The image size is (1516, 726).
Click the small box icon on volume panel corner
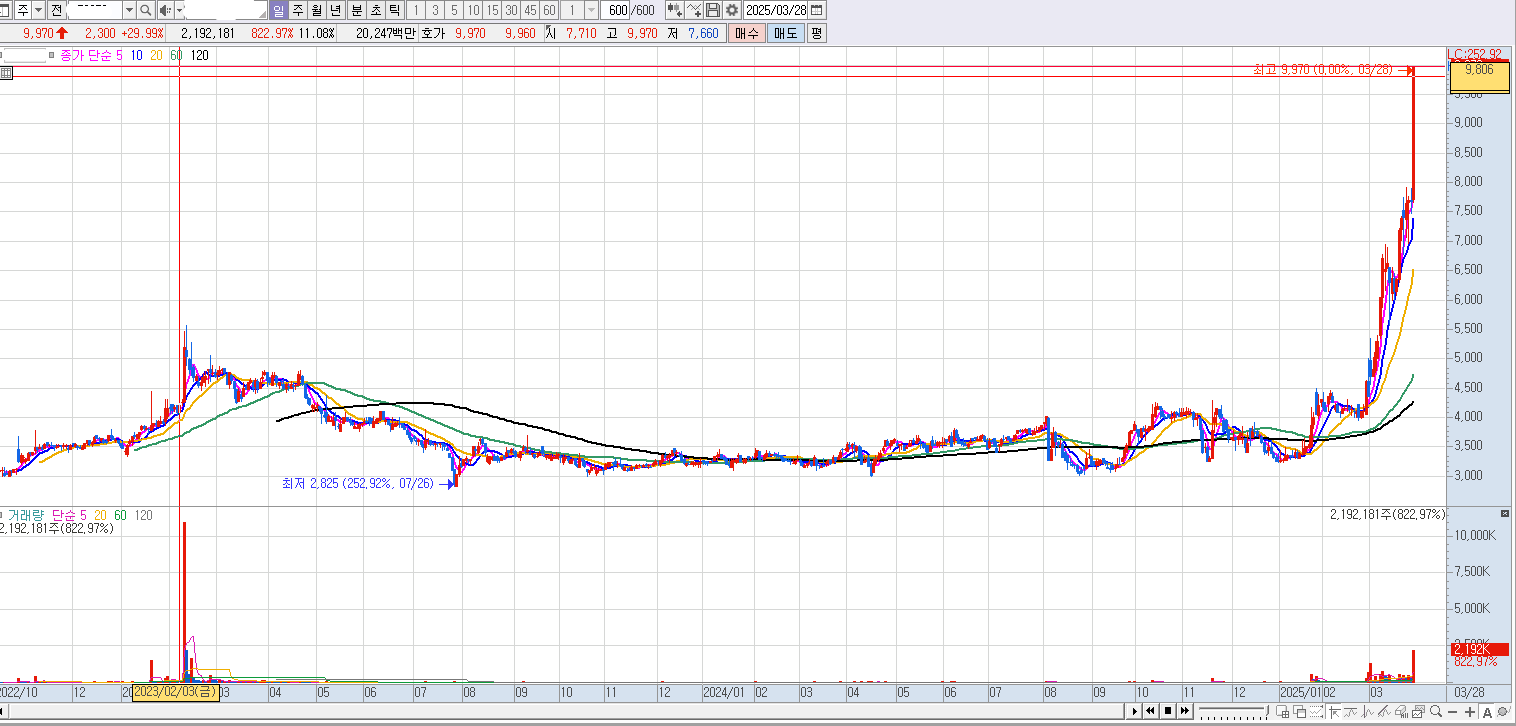pyautogui.click(x=1505, y=513)
